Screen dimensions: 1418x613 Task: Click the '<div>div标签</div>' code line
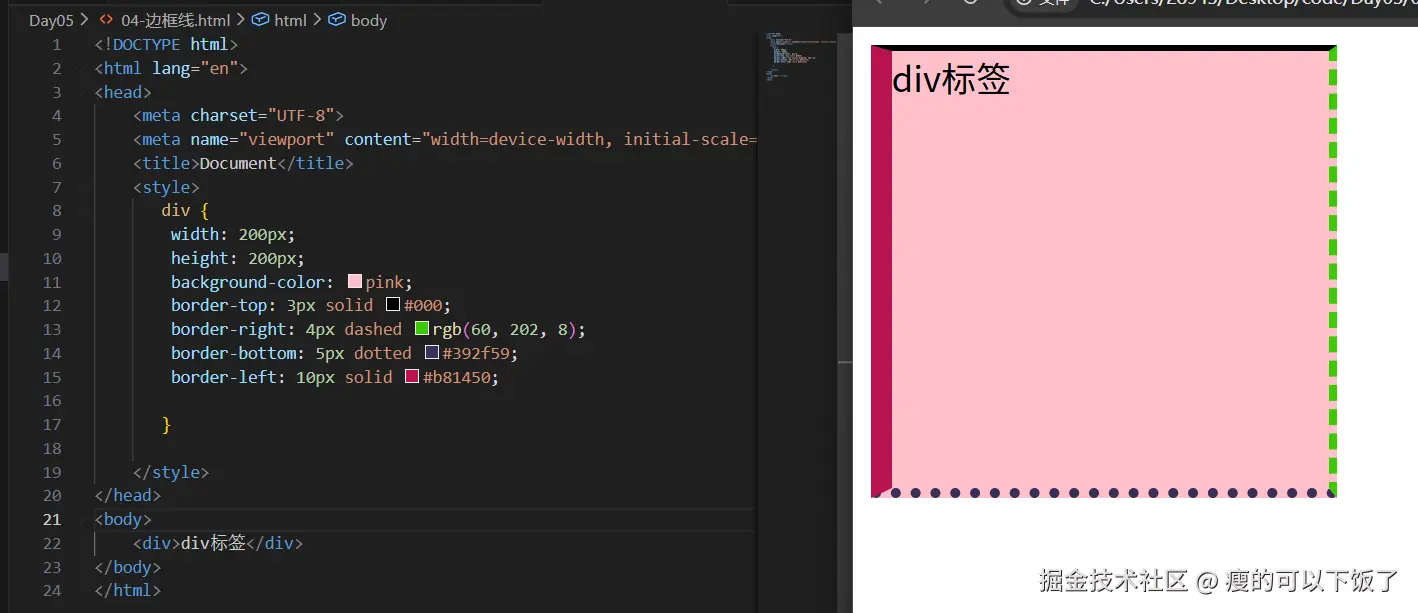tap(218, 544)
